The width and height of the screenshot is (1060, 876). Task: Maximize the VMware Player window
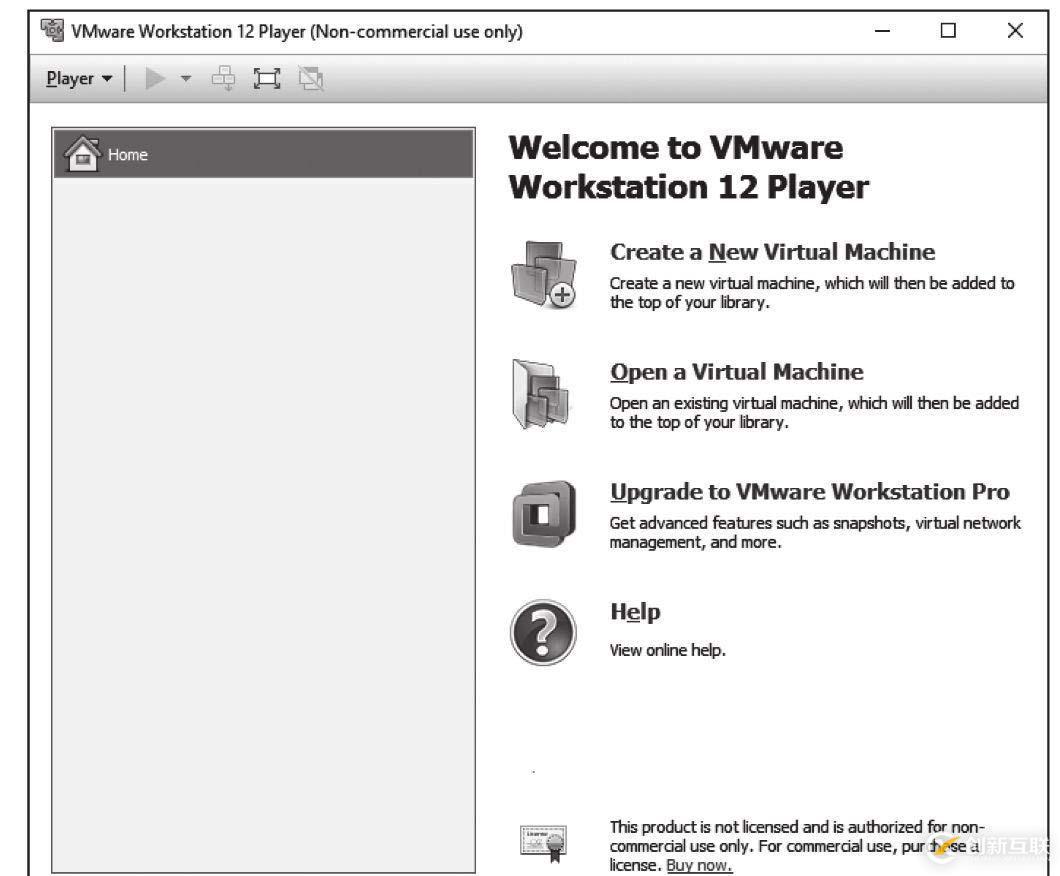[x=948, y=30]
